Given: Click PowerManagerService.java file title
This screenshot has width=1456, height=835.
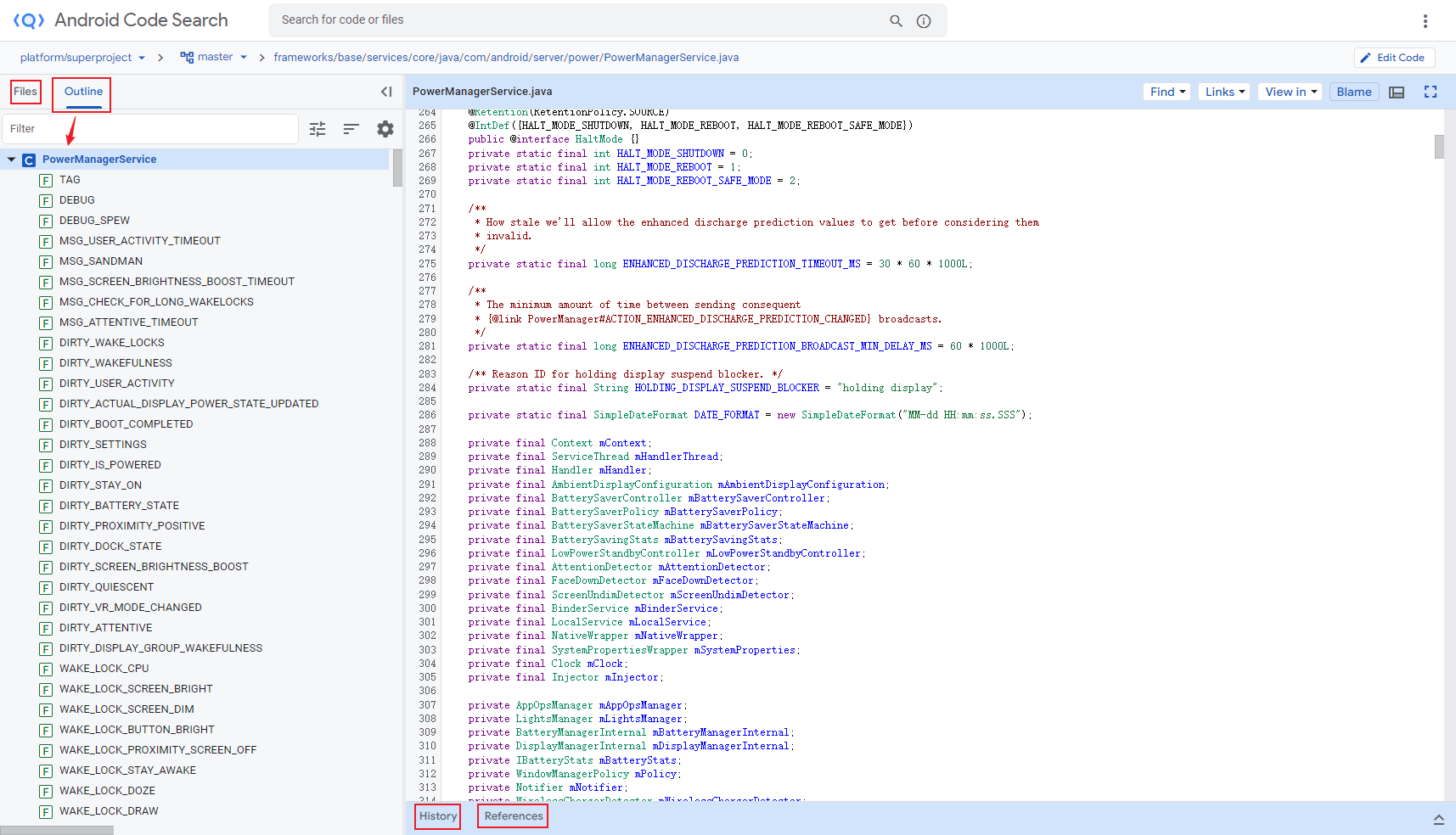Looking at the screenshot, I should 482,92.
